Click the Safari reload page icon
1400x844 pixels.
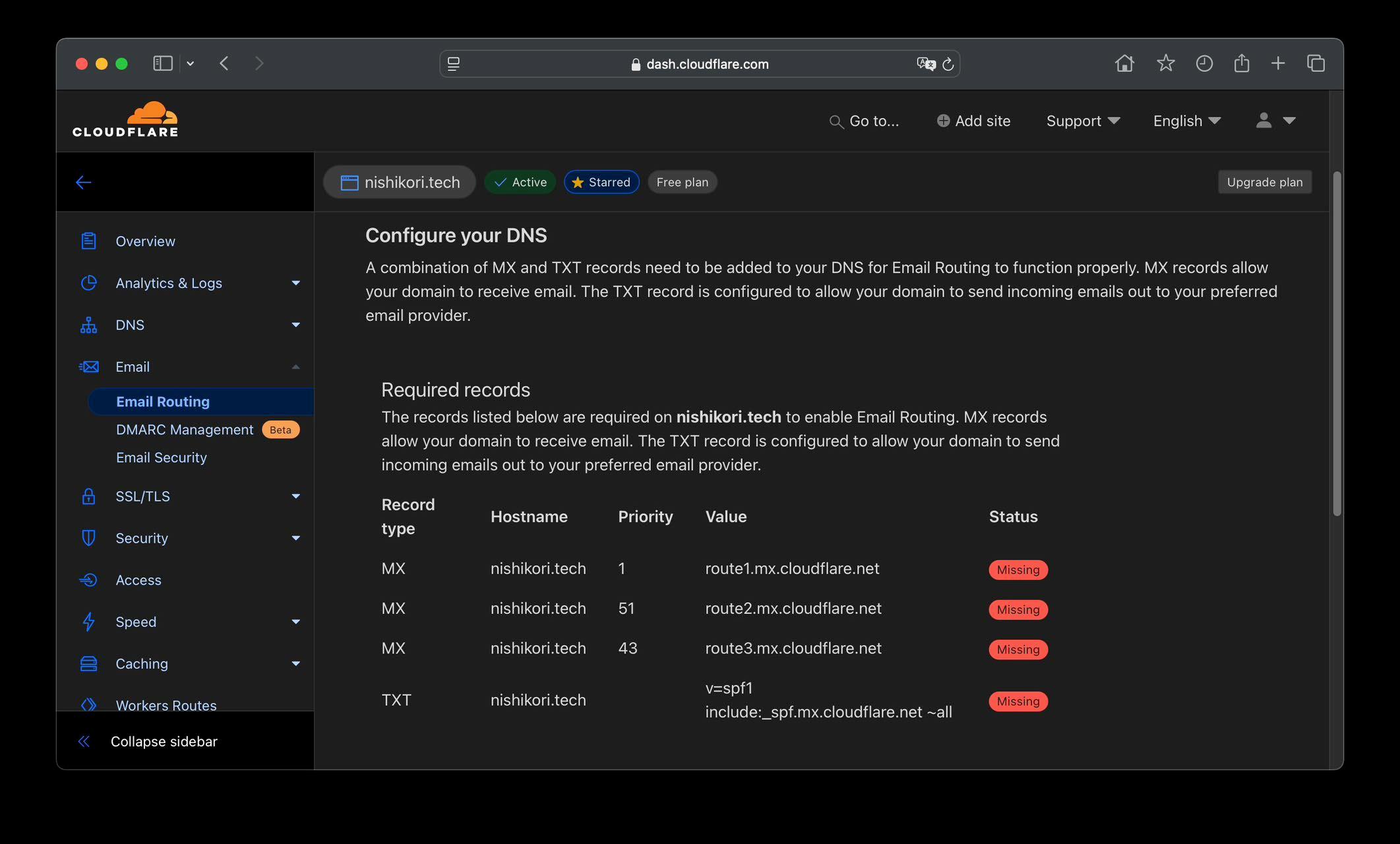point(948,64)
